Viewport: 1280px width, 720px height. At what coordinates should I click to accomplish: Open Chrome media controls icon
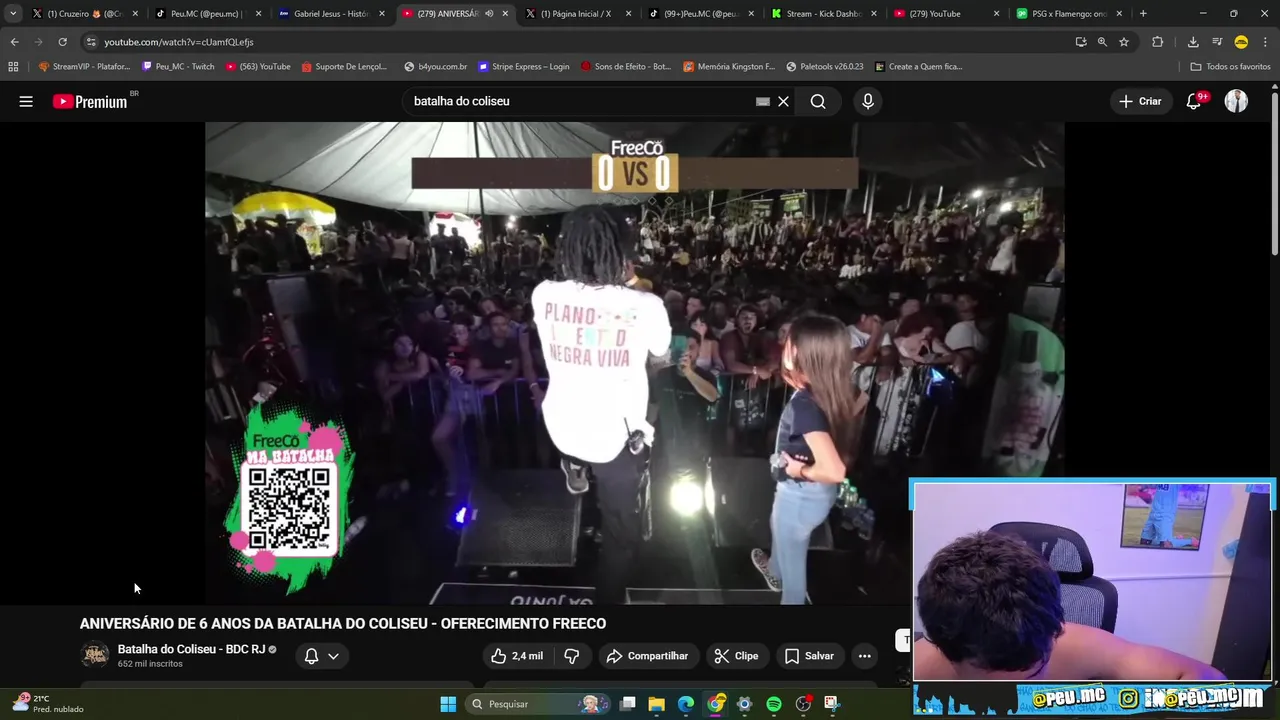click(1217, 42)
